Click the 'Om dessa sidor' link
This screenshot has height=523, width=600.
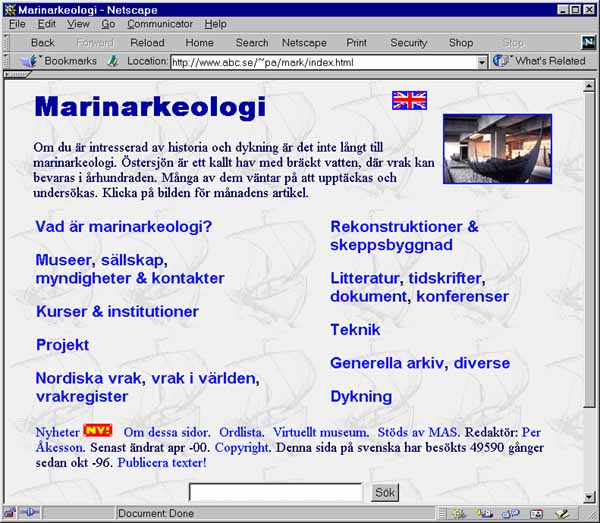167,432
